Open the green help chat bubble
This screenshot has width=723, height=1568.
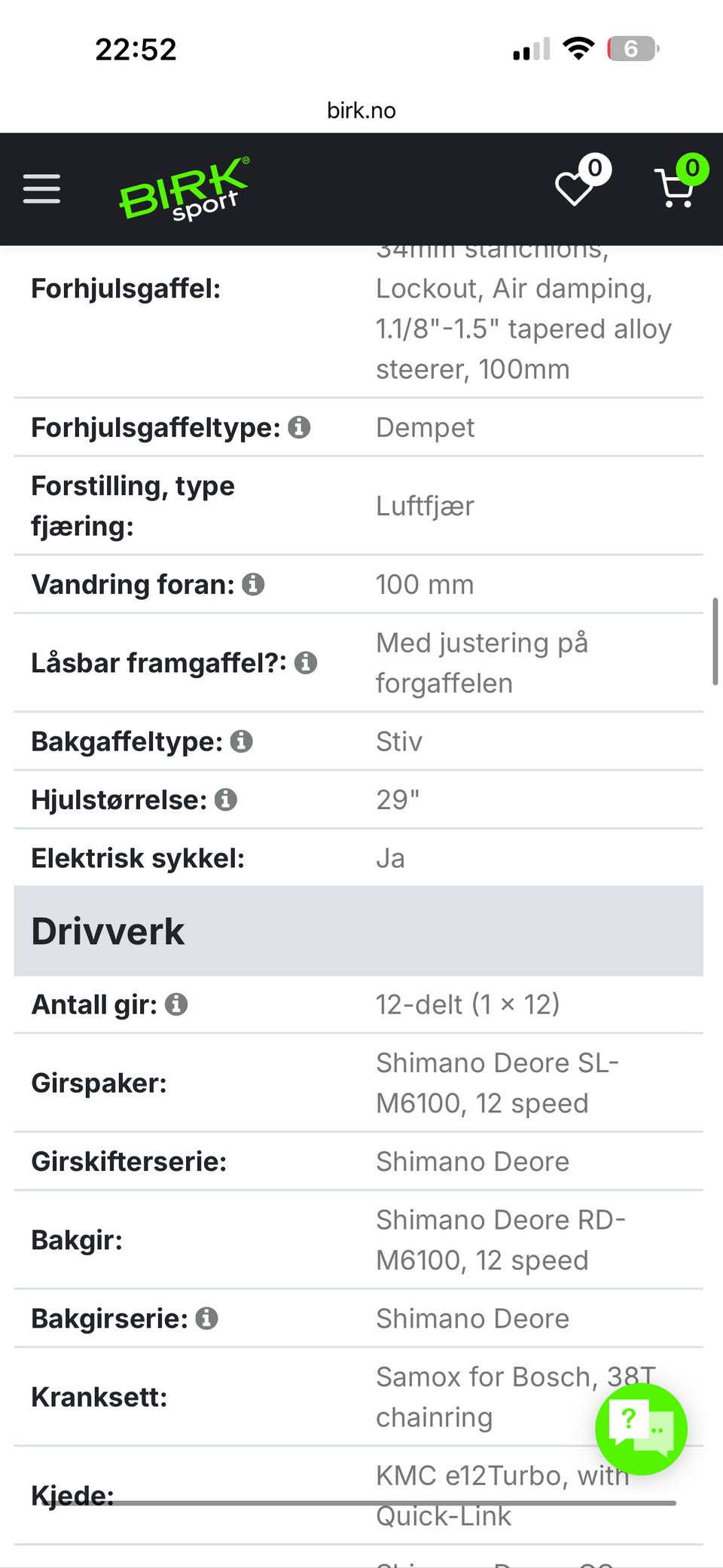(640, 1428)
